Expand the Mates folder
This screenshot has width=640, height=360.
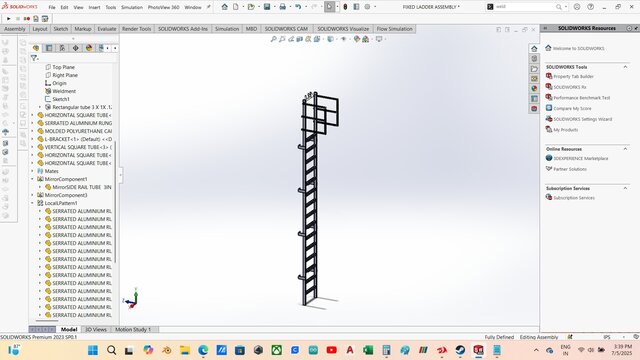tap(32, 171)
